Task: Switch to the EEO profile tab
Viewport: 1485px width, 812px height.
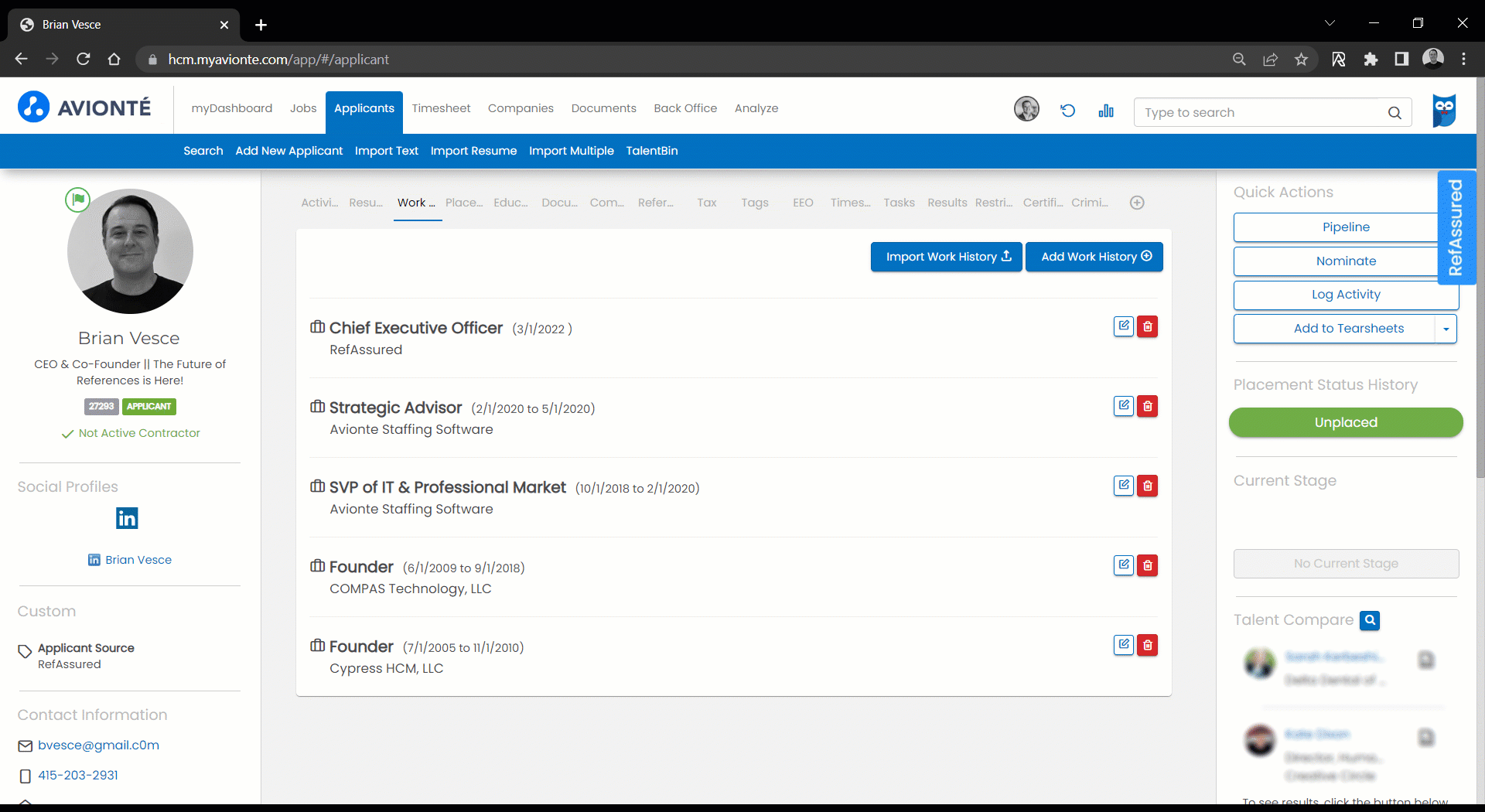Action: pos(803,203)
